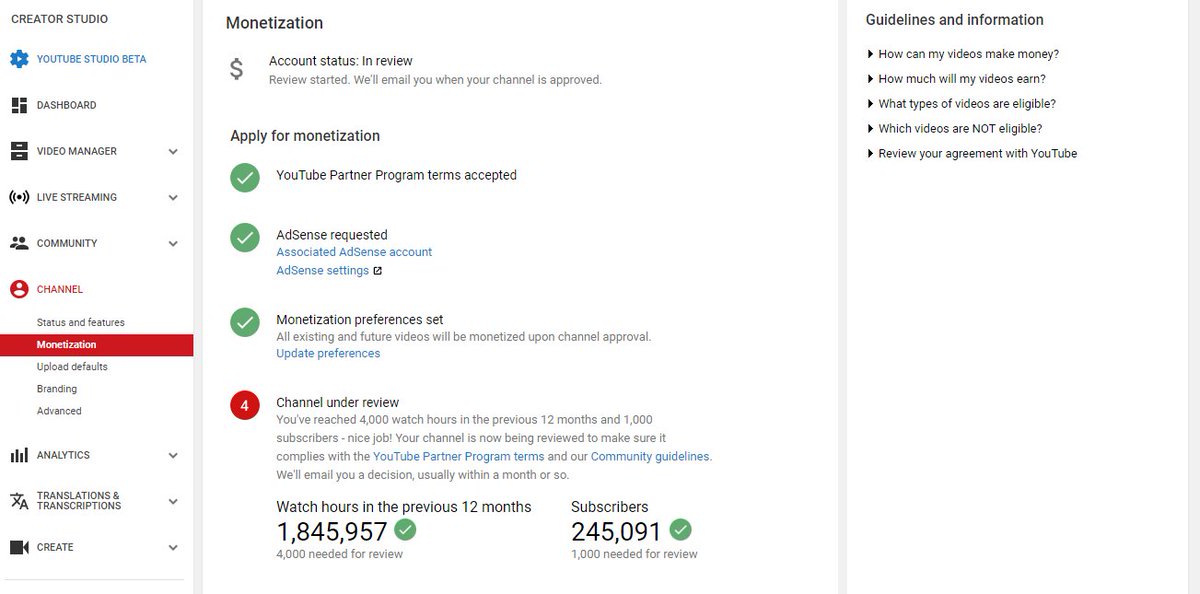Open Upload defaults settings
This screenshot has height=594, width=1200.
tap(72, 367)
